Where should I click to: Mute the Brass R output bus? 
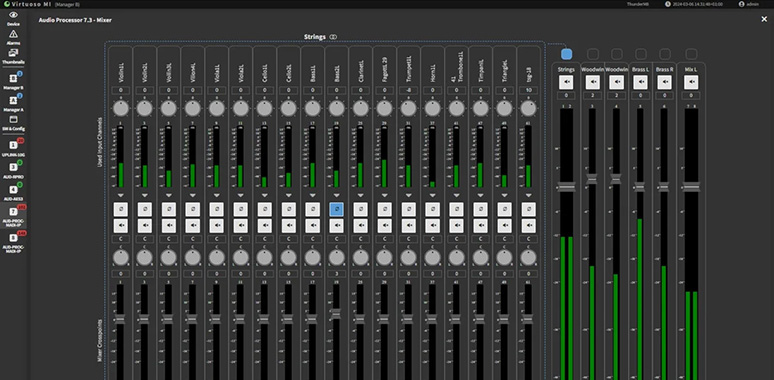pyautogui.click(x=664, y=82)
